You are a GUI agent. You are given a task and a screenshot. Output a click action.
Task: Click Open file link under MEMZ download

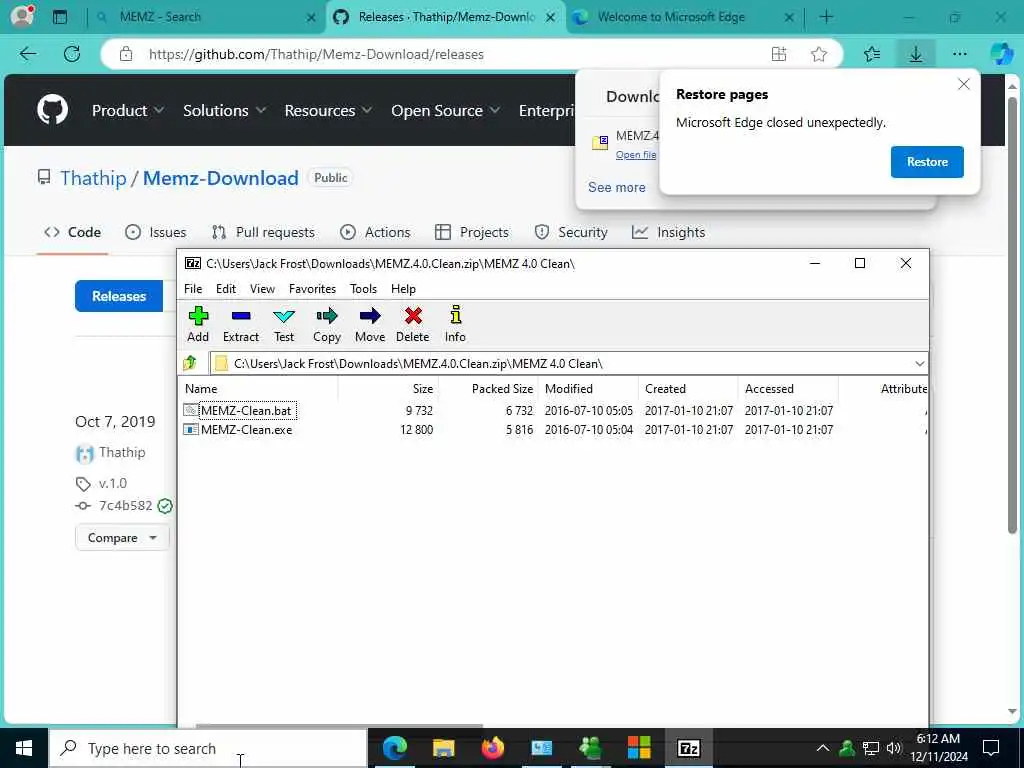coord(635,155)
